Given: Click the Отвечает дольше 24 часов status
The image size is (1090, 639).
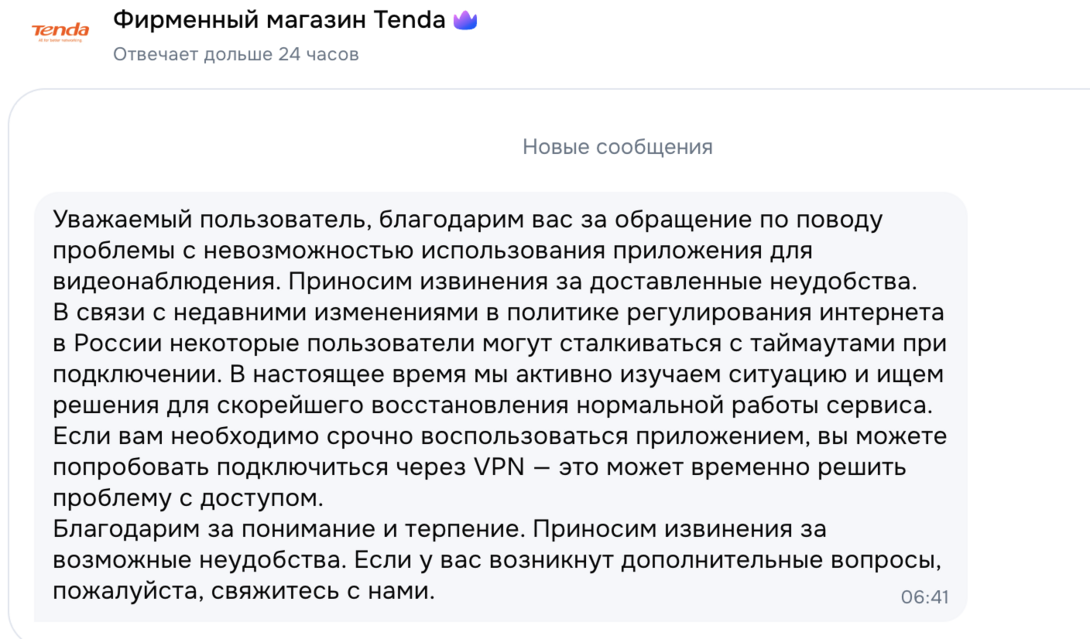Looking at the screenshot, I should (235, 54).
